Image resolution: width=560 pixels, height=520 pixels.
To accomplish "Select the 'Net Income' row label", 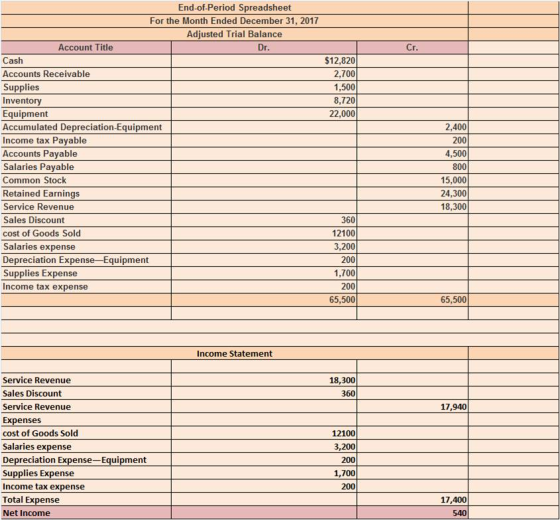I will coord(86,512).
